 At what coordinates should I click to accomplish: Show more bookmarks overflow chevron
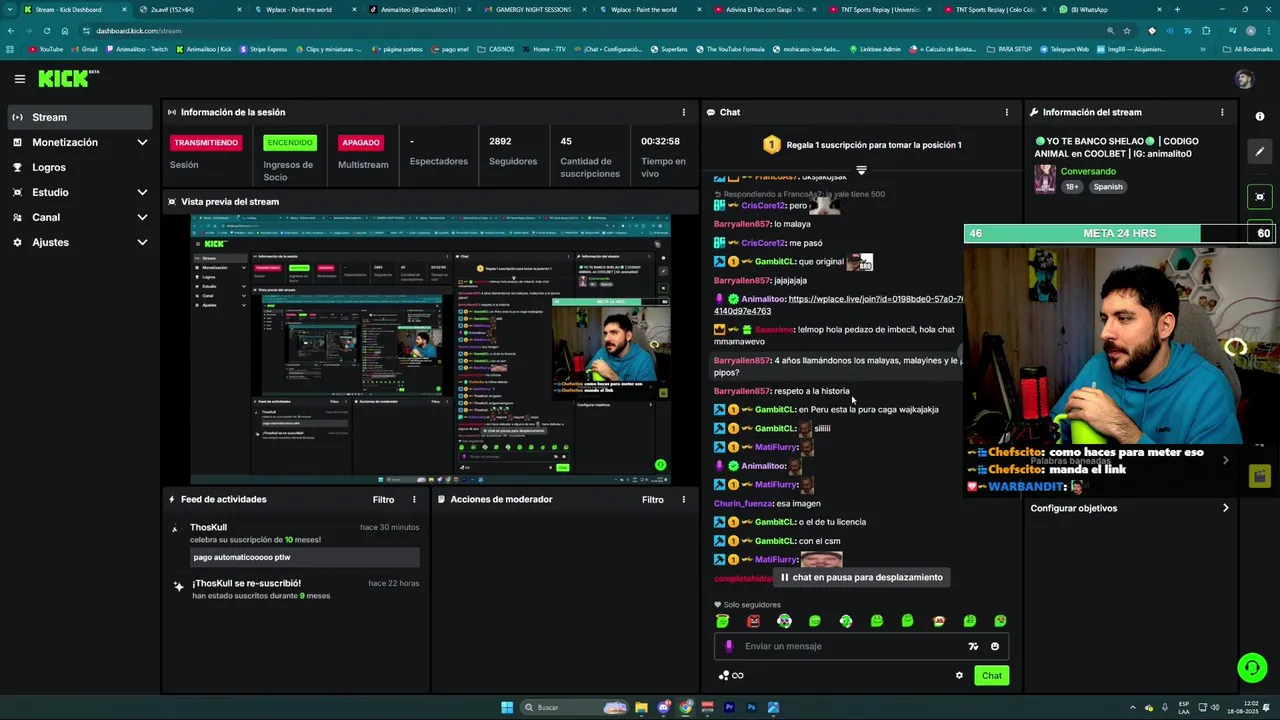[1202, 49]
